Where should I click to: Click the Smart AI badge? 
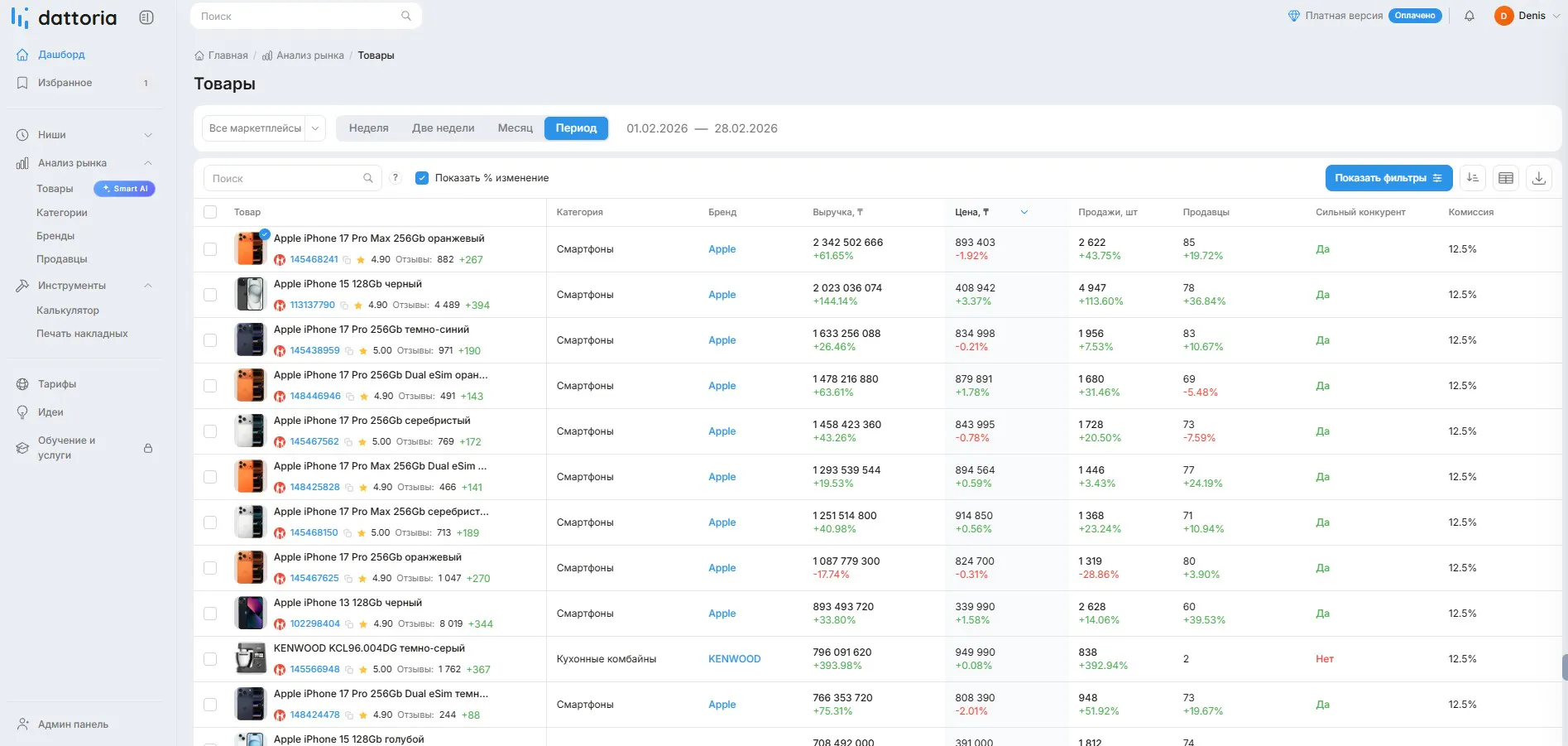(x=124, y=189)
